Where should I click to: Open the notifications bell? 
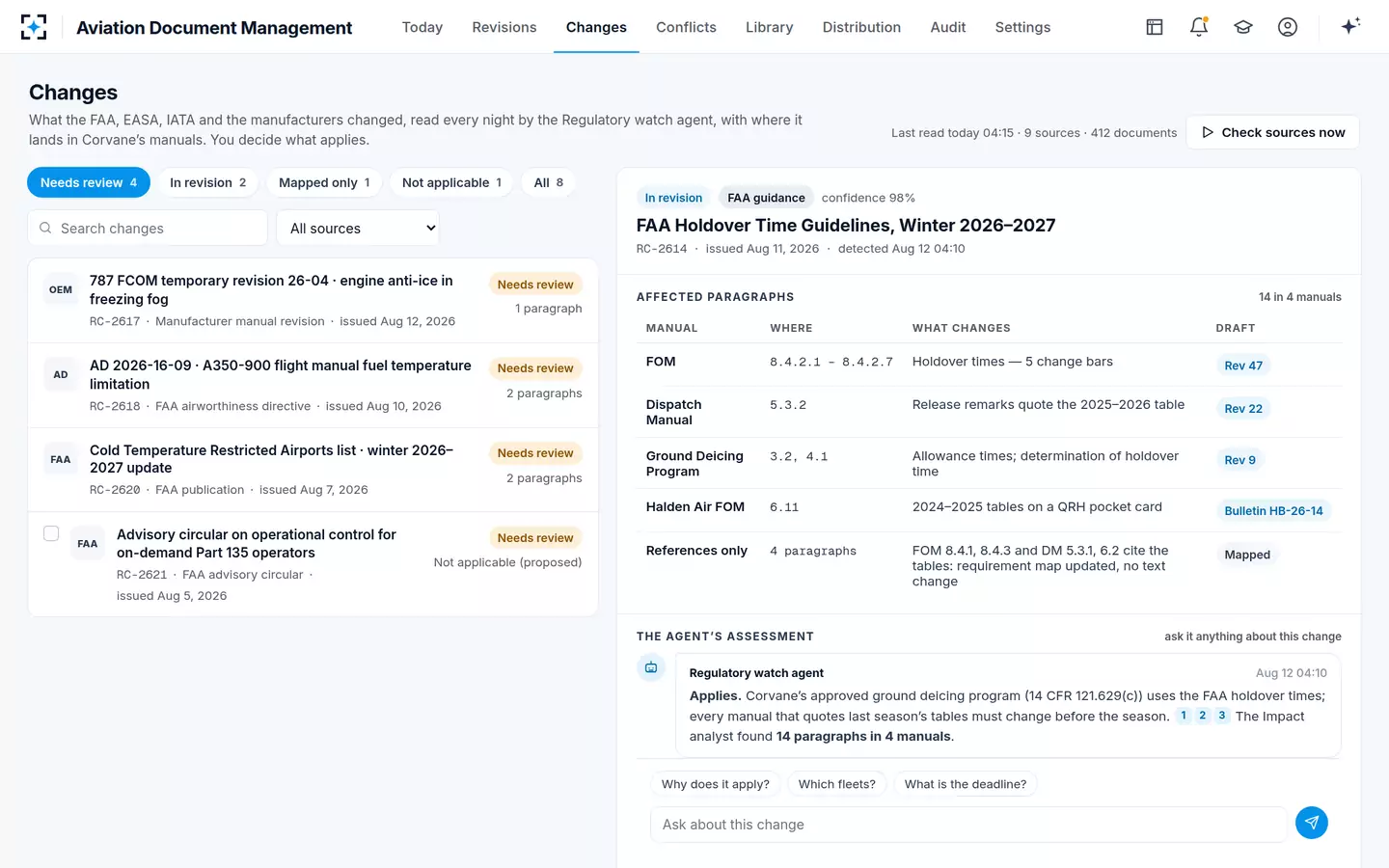(x=1199, y=27)
